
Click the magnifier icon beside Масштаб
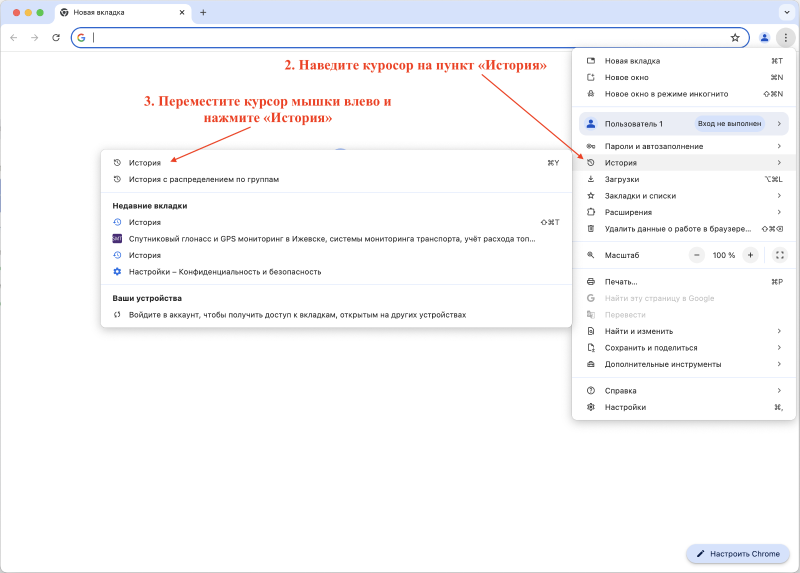[591, 255]
